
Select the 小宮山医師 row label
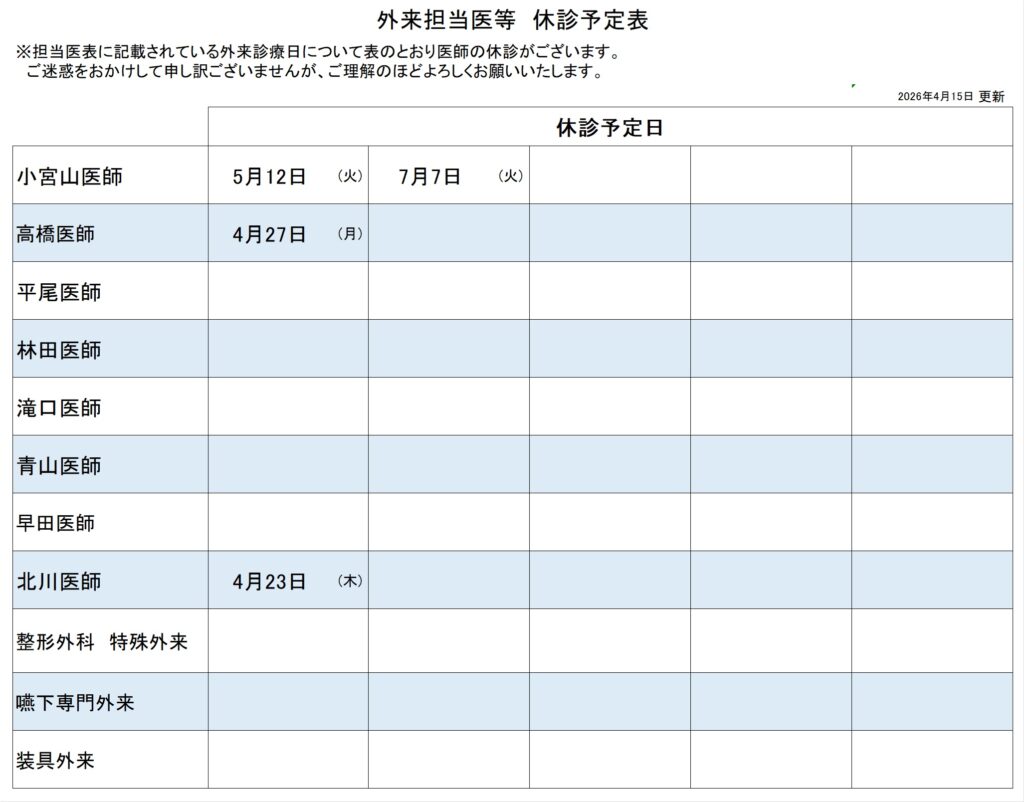pyautogui.click(x=70, y=177)
